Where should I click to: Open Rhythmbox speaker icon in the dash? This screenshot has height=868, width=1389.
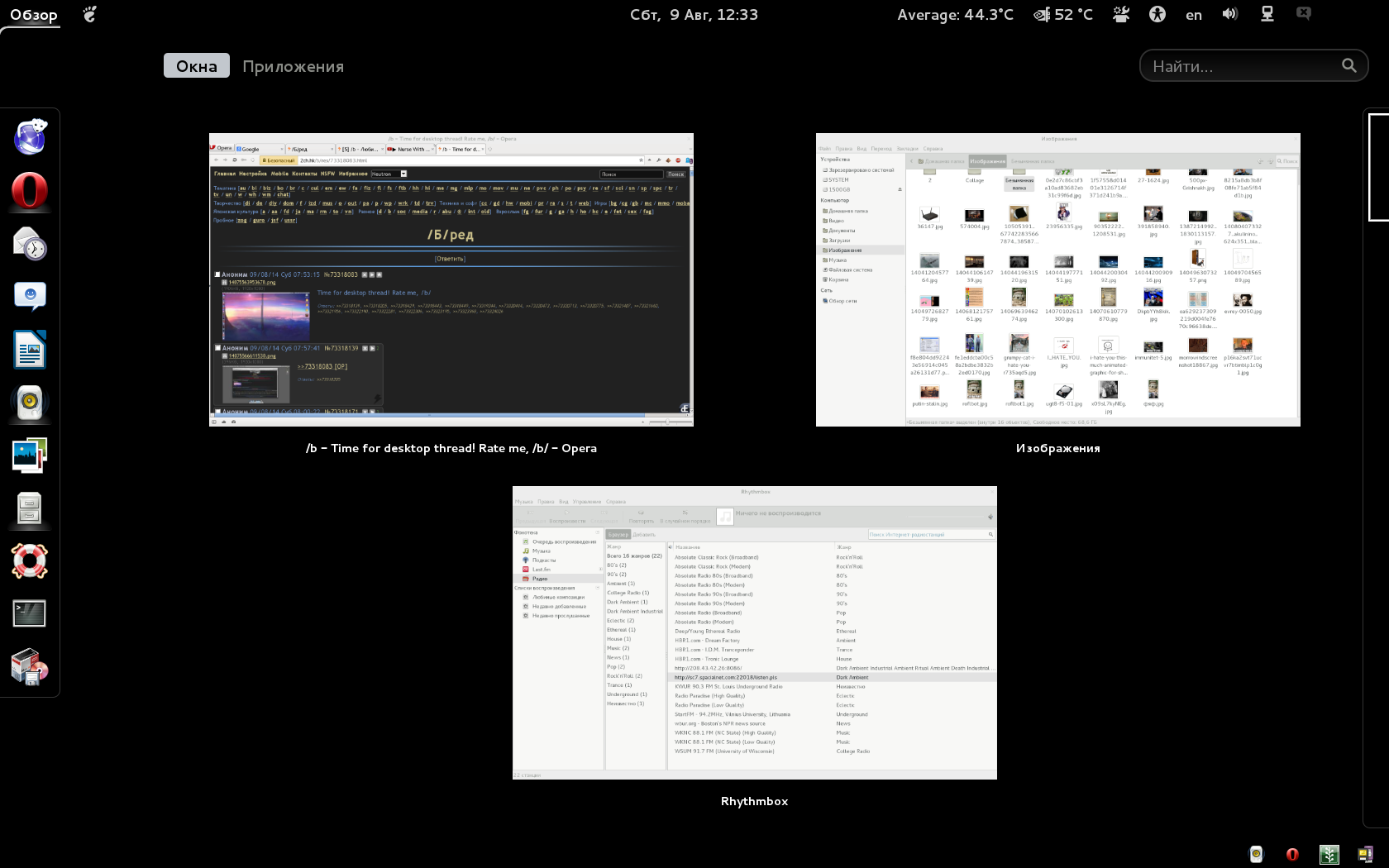[x=30, y=403]
